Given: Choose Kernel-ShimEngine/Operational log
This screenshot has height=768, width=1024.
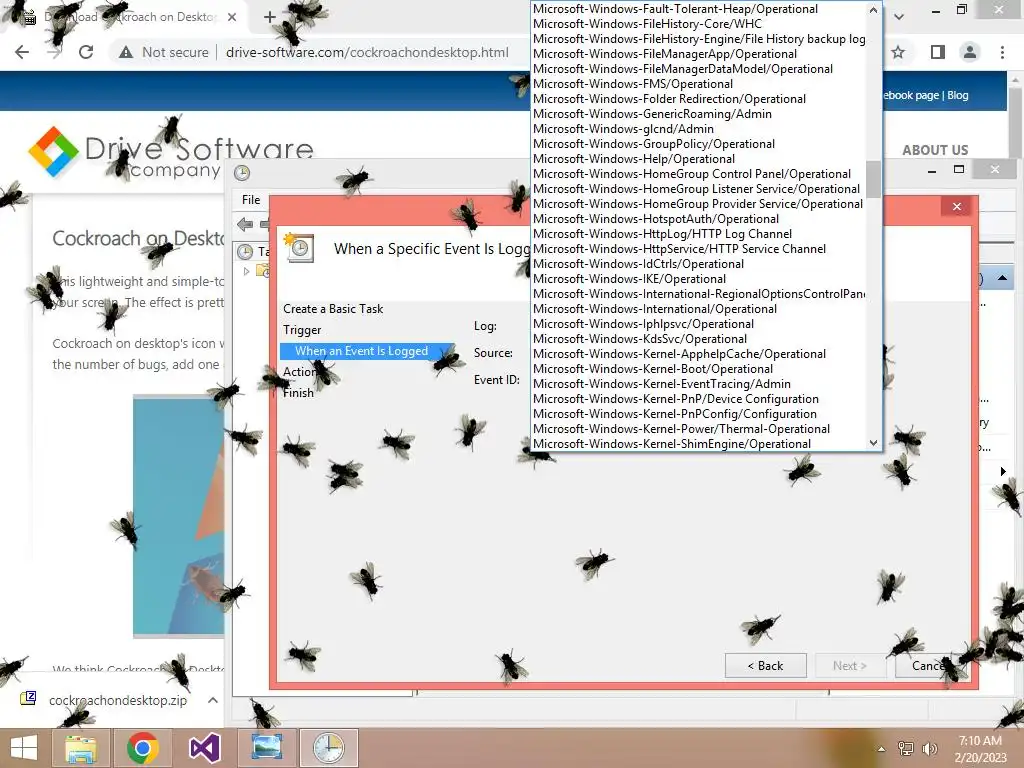Looking at the screenshot, I should tap(699, 444).
